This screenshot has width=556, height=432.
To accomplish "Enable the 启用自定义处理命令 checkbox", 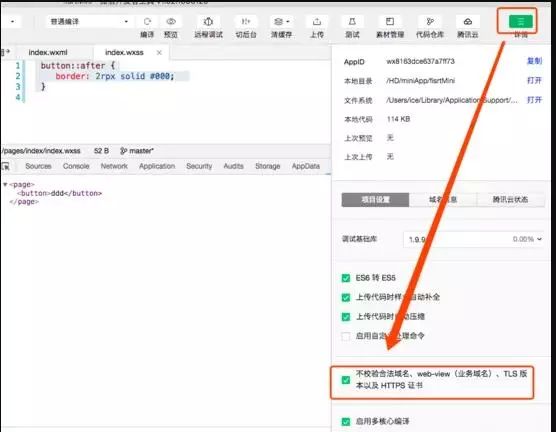I will click(x=346, y=336).
